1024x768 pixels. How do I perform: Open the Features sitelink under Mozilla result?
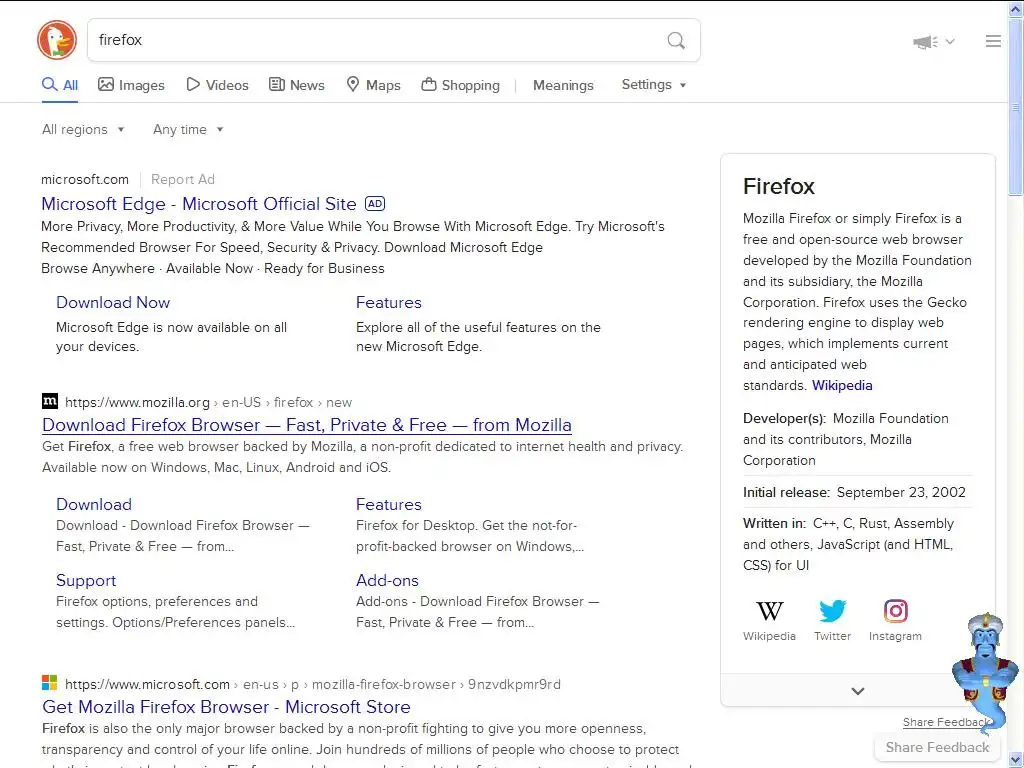[x=389, y=504]
